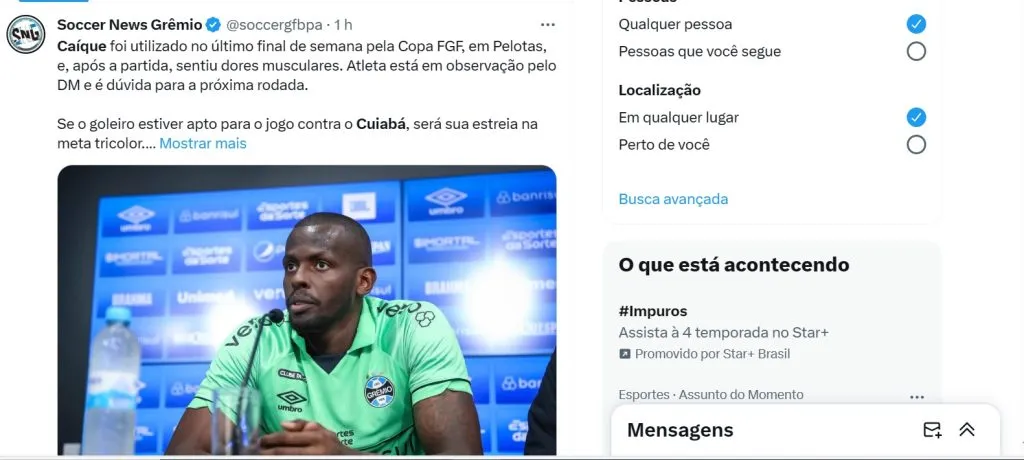Open more options for Esportes trending topic
Image resolution: width=1024 pixels, height=460 pixels.
[x=917, y=397]
